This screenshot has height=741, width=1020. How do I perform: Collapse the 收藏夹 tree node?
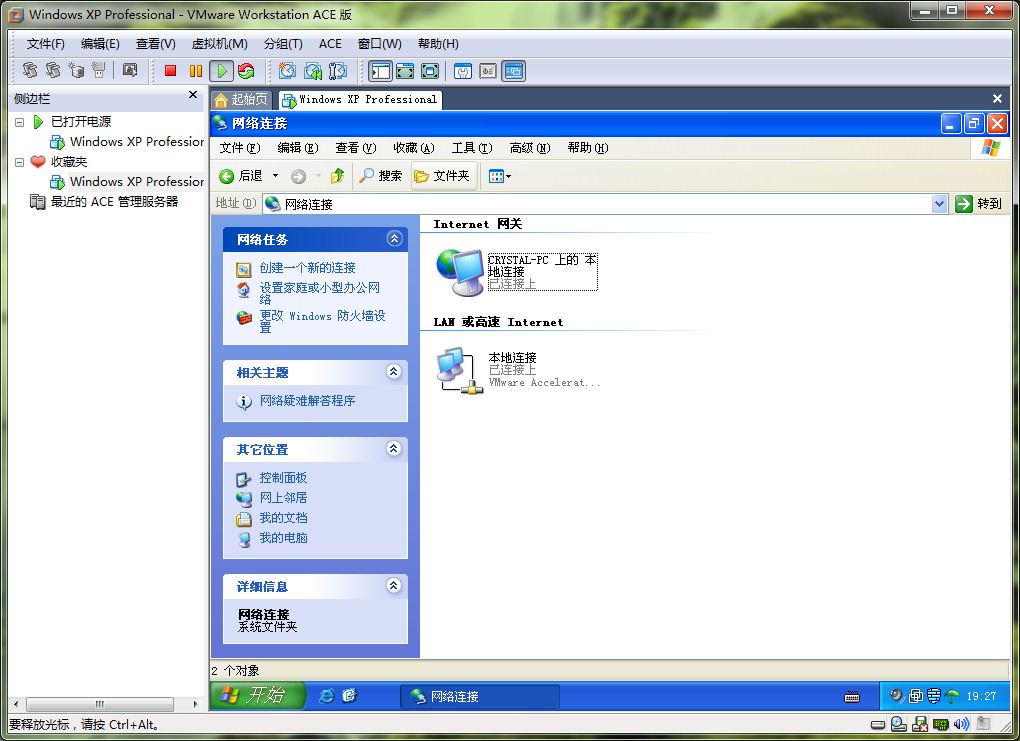[x=20, y=162]
